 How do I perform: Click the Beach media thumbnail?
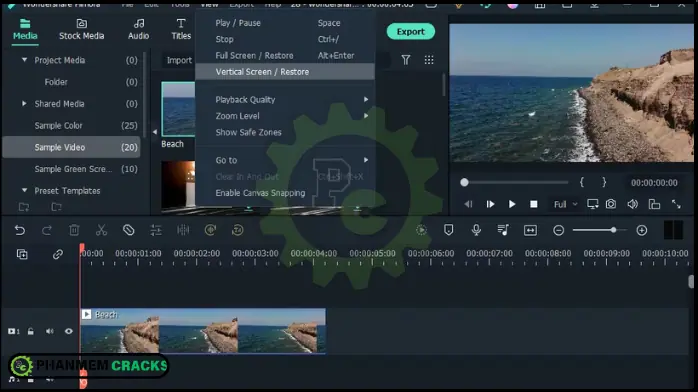[178, 109]
